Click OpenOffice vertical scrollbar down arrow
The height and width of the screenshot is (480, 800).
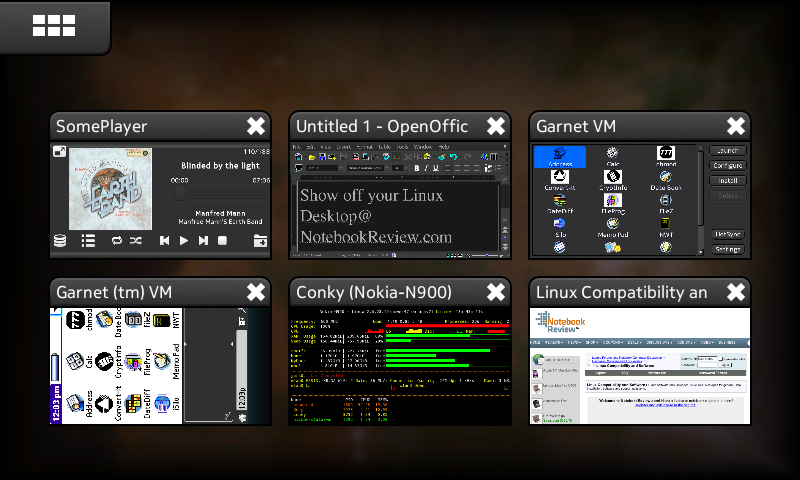tap(505, 220)
